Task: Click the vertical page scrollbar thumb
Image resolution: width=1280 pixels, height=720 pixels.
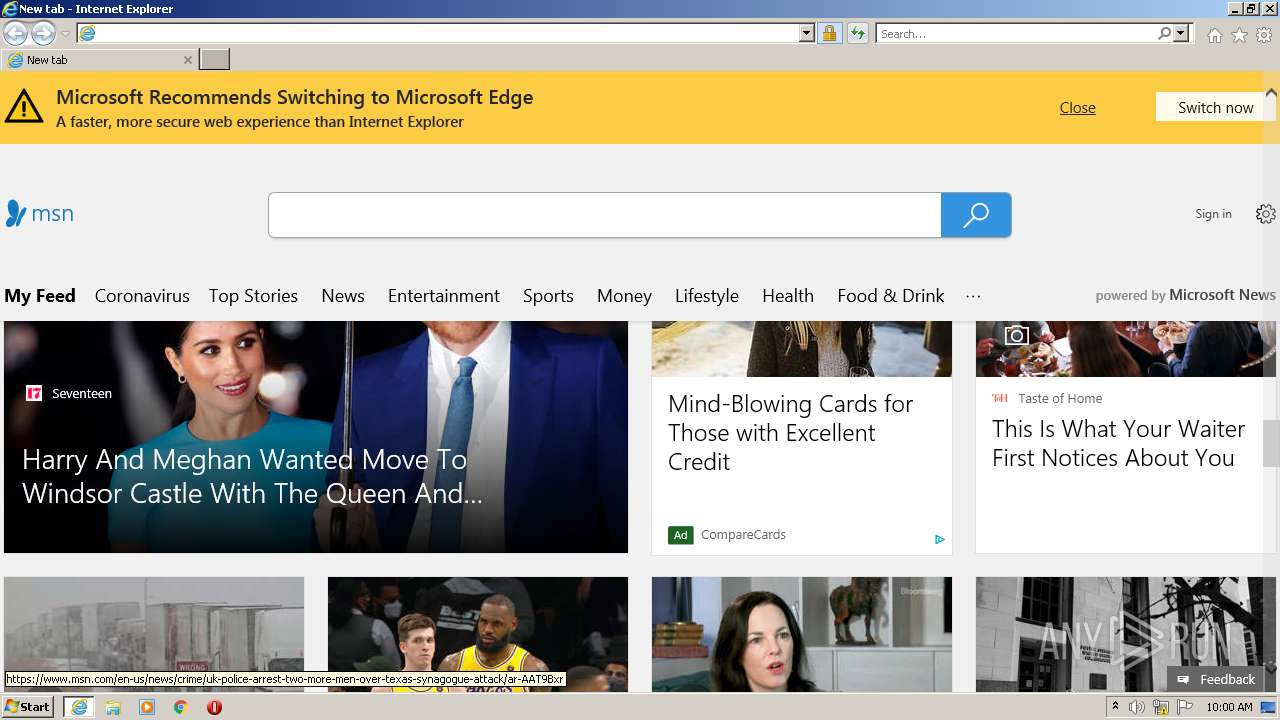Action: [x=1271, y=443]
